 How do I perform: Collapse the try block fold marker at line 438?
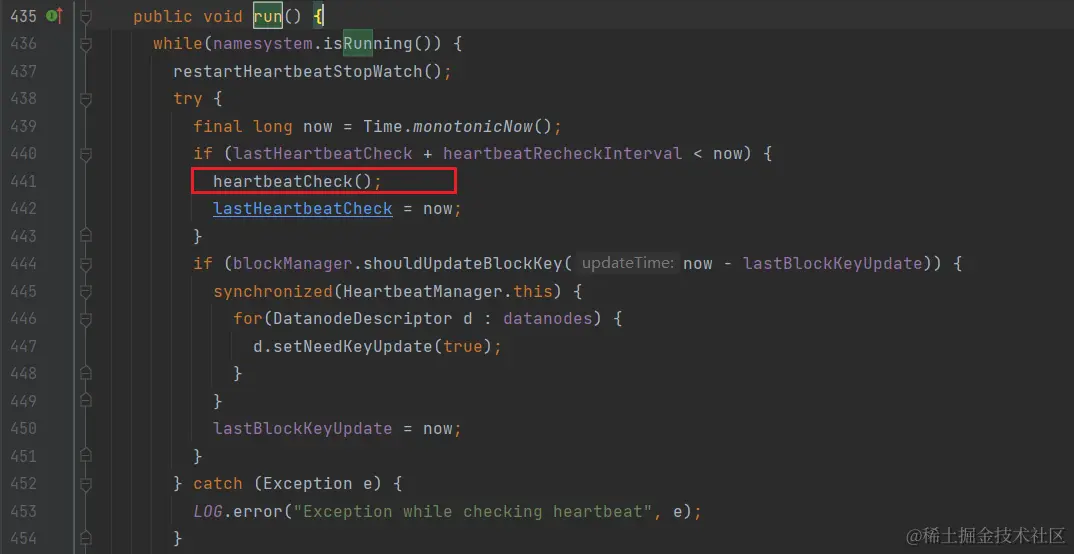tap(86, 99)
